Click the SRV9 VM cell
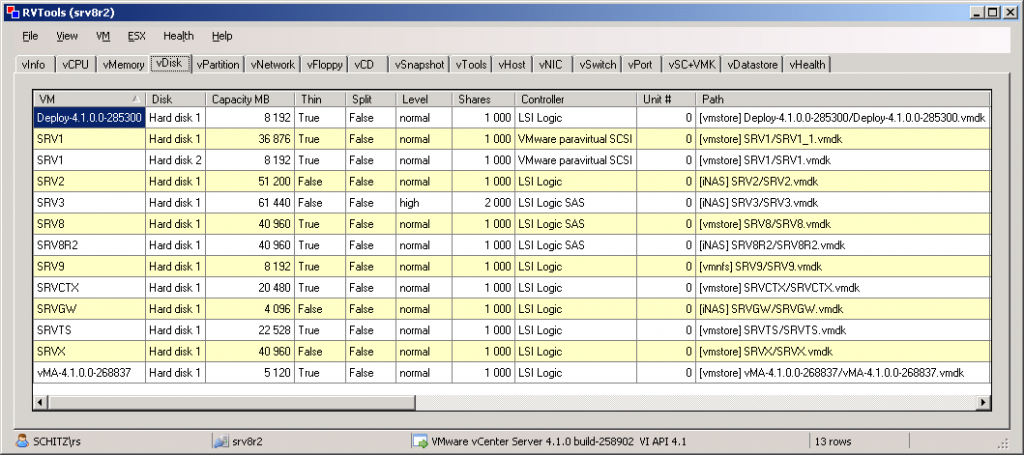Screen dimensions: 1024x455 click(x=89, y=266)
